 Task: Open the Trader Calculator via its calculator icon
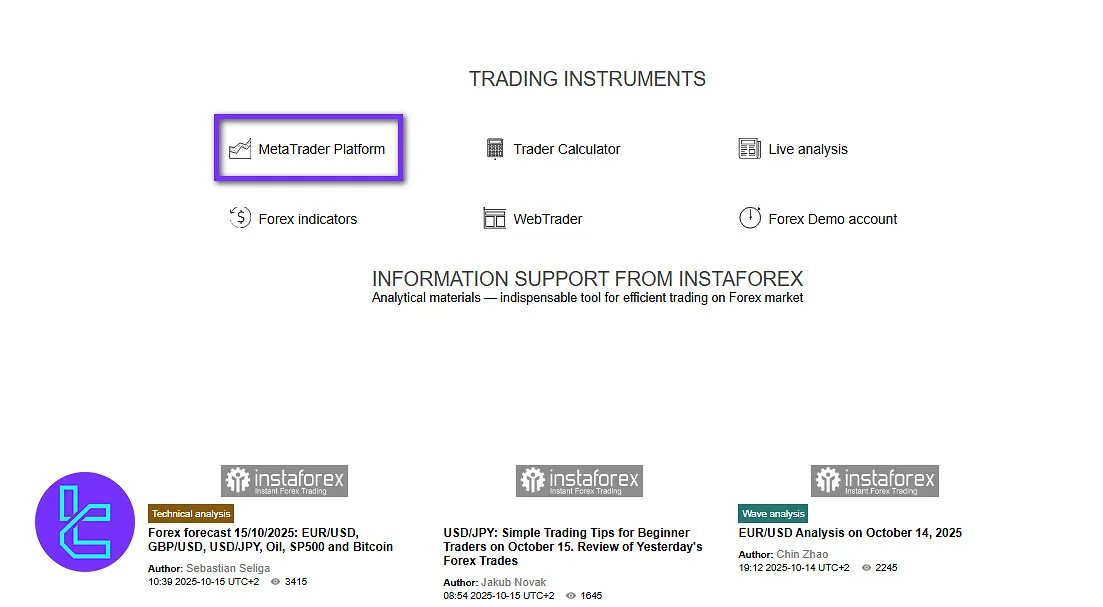click(x=494, y=148)
